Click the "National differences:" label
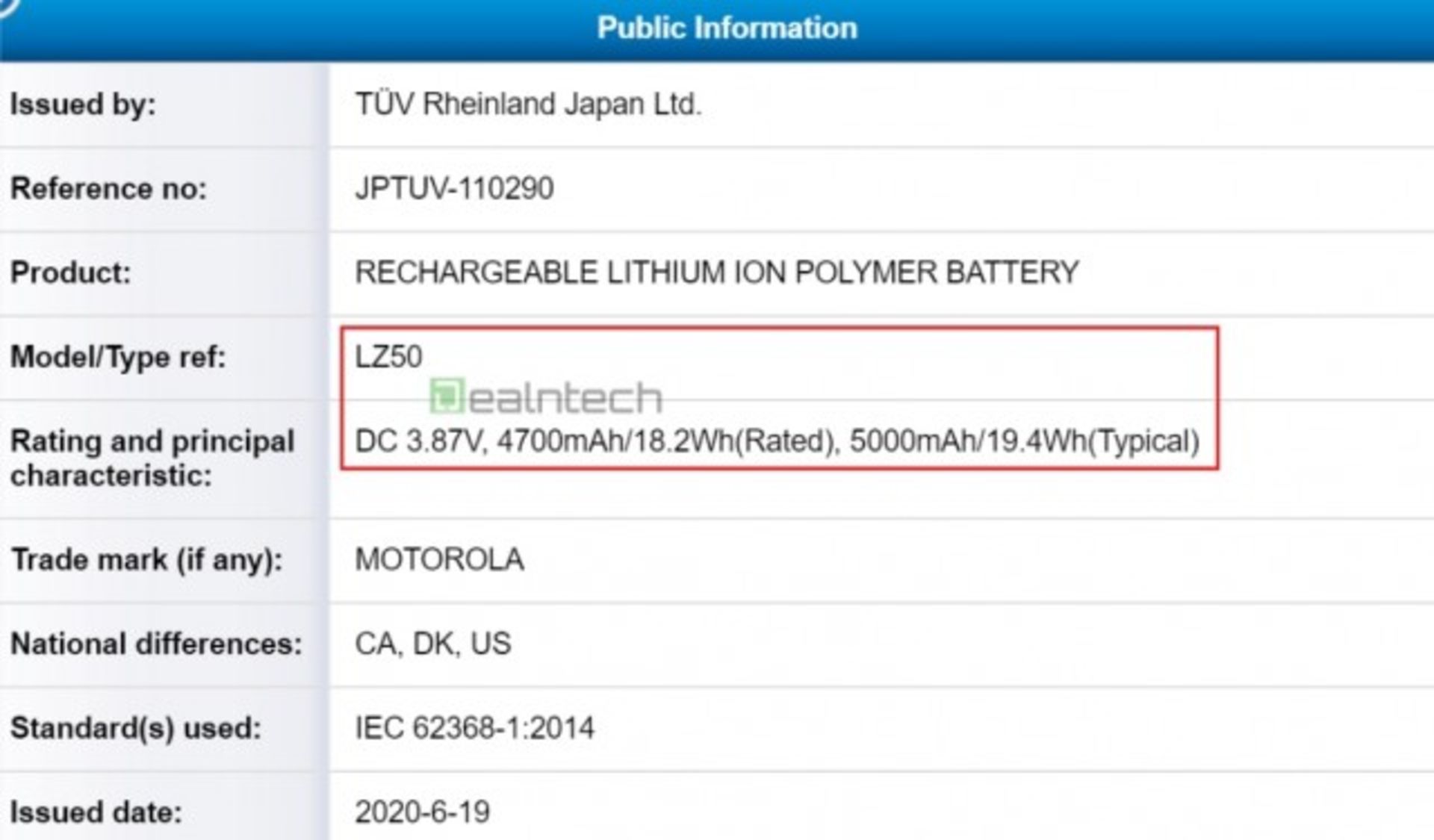This screenshot has width=1434, height=840. [x=156, y=644]
